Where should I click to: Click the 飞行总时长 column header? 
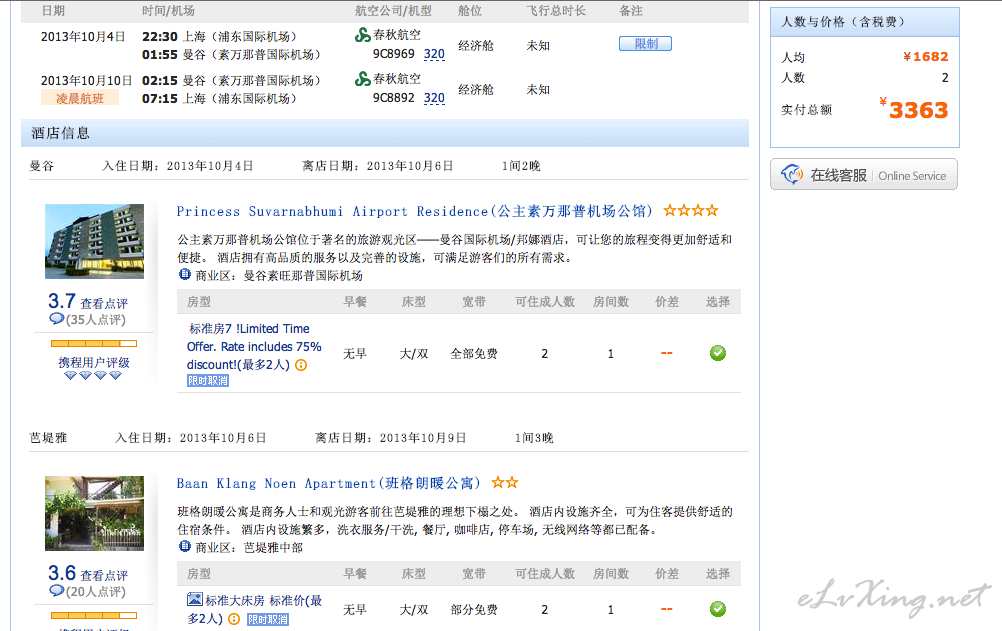555,11
